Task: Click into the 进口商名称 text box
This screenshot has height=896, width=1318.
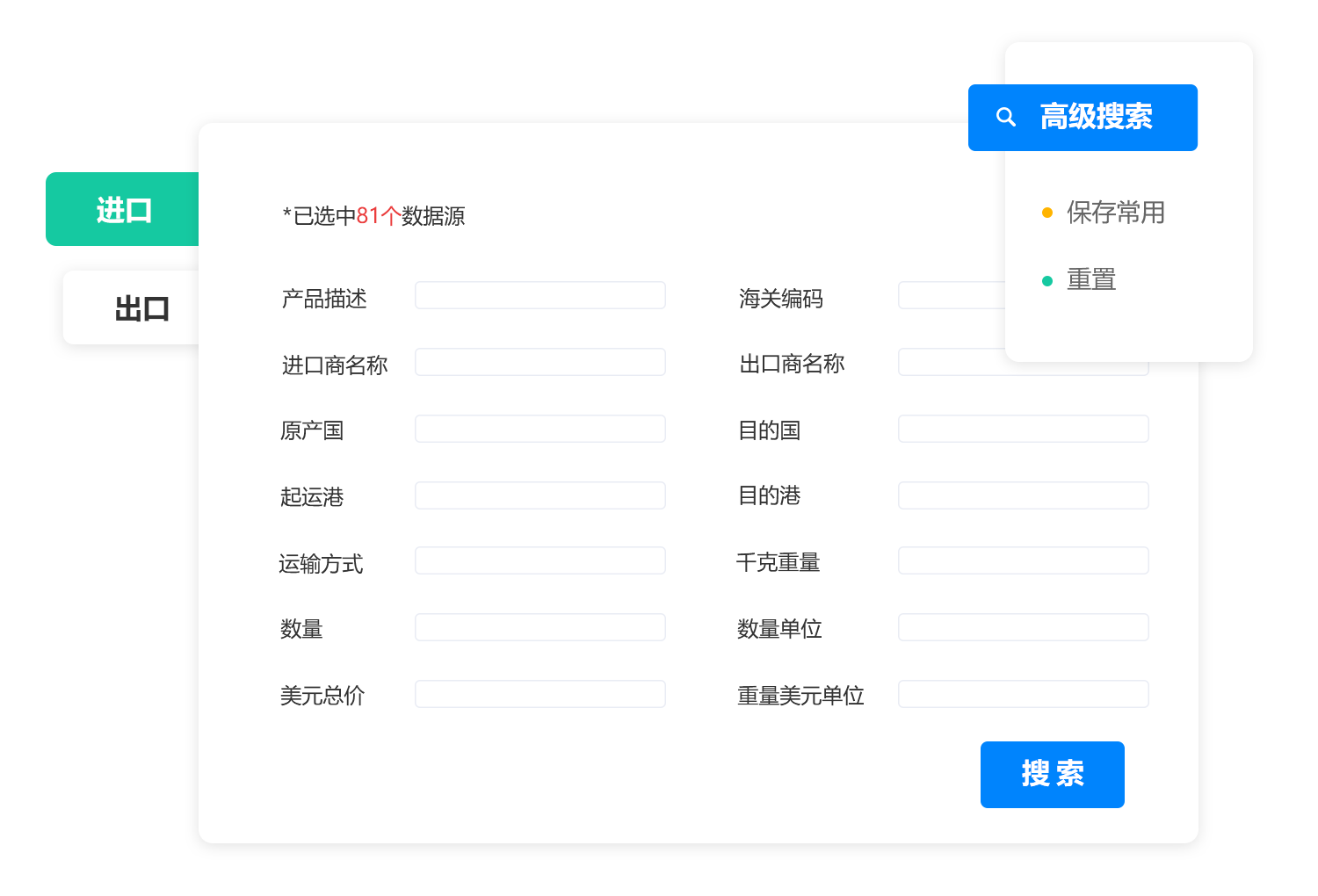Action: point(540,363)
